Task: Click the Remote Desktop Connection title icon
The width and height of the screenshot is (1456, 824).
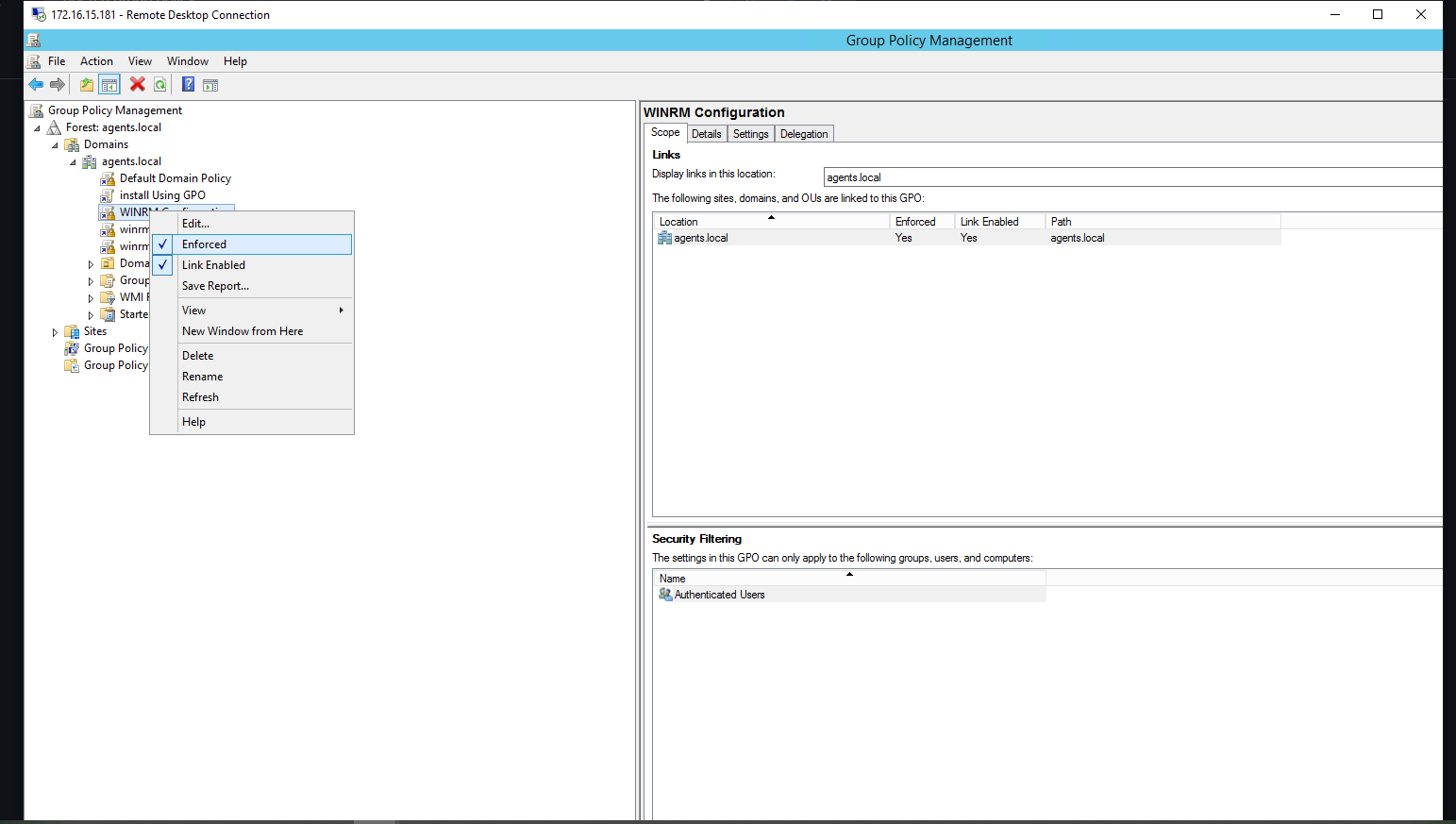Action: pos(39,14)
